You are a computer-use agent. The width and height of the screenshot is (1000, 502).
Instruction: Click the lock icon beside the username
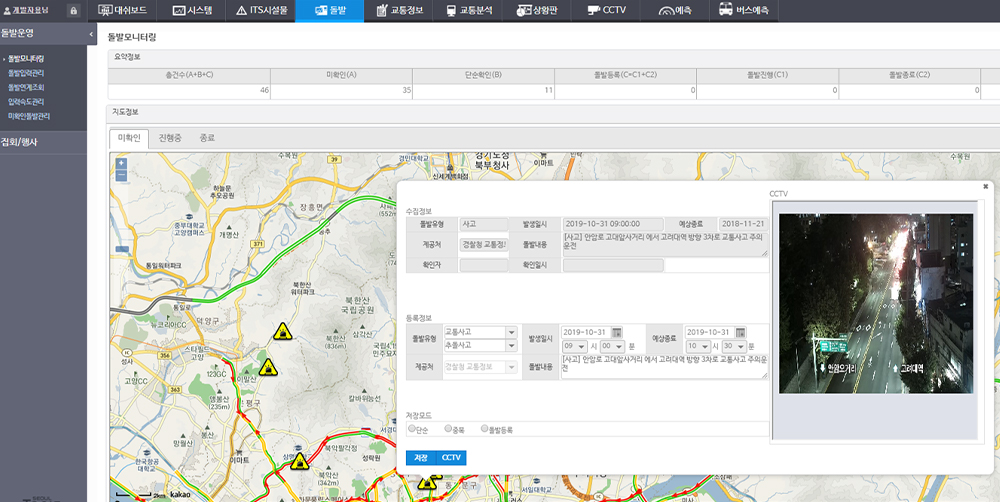click(x=74, y=11)
